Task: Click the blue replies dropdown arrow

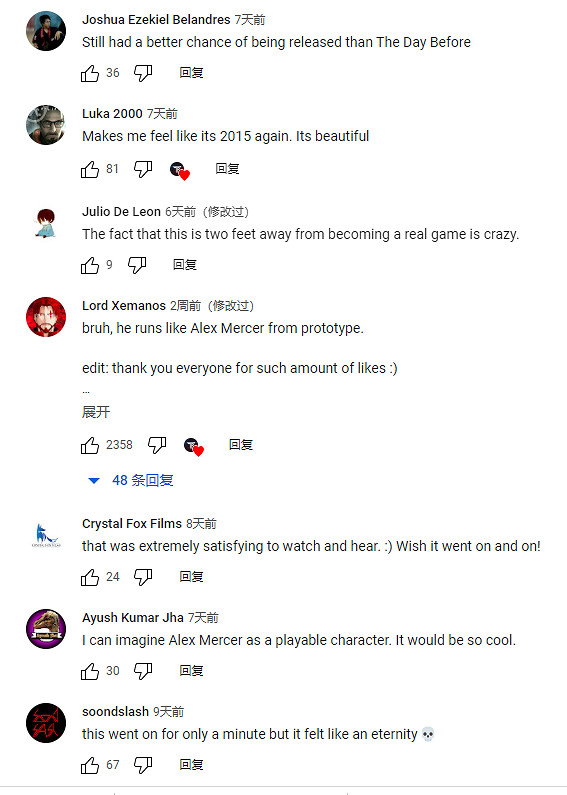Action: point(94,481)
